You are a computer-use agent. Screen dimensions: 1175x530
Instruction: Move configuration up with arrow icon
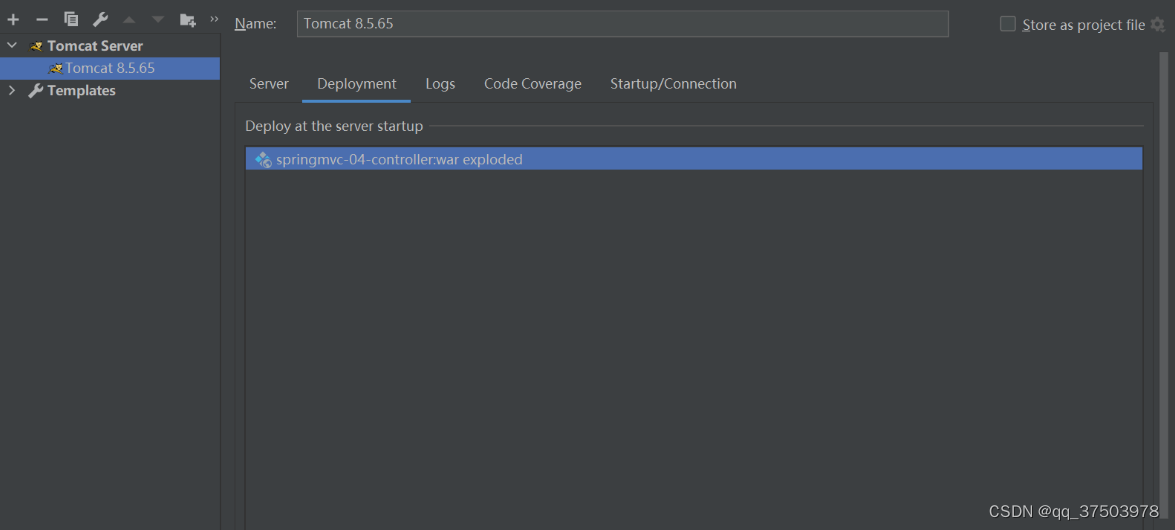(x=129, y=19)
